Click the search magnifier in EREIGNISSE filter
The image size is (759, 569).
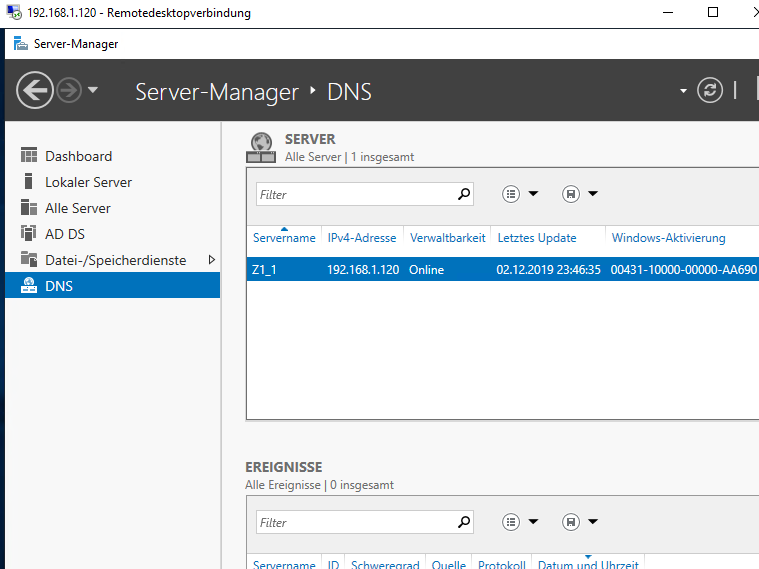(x=464, y=522)
